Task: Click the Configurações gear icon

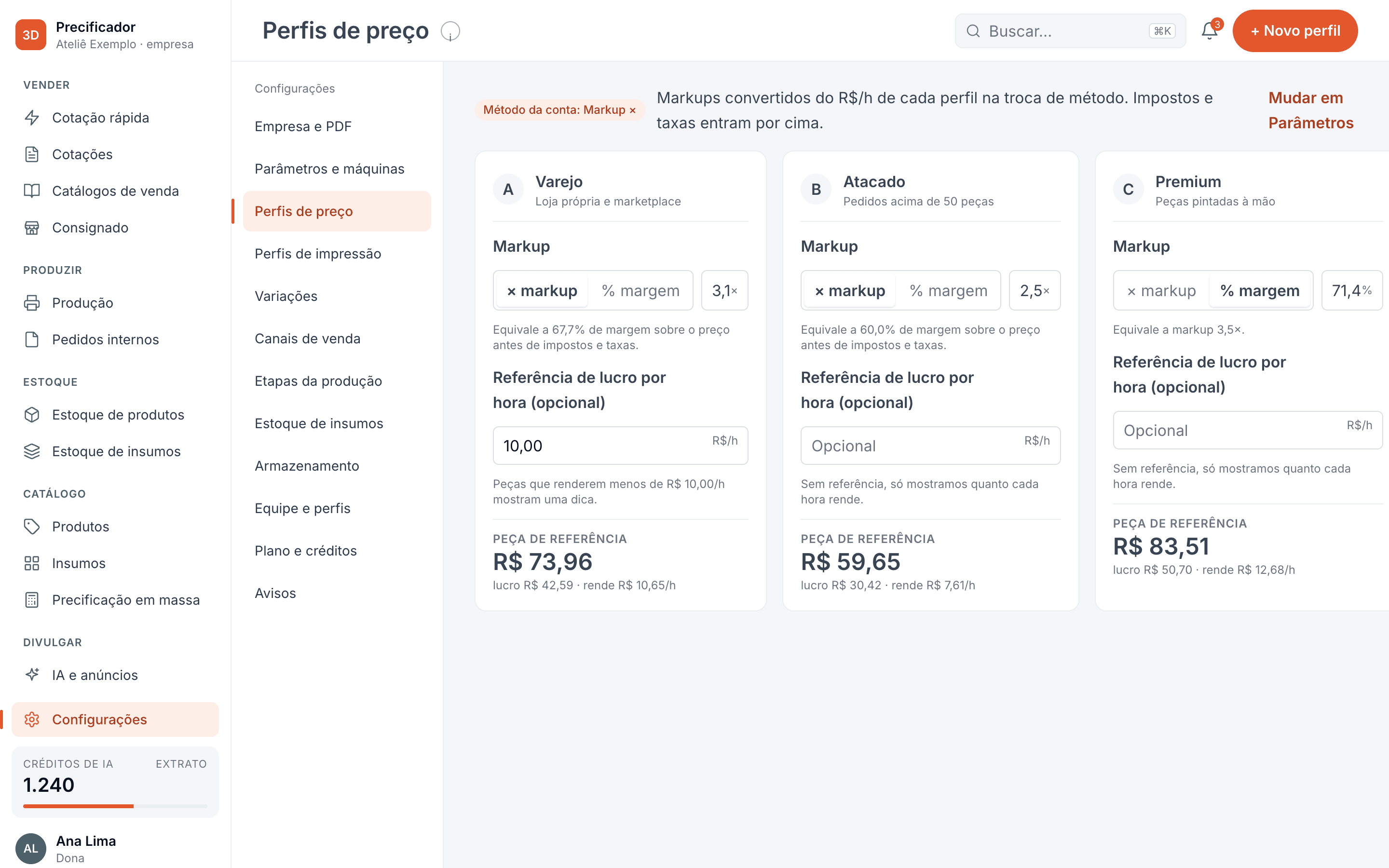Action: coord(32,720)
